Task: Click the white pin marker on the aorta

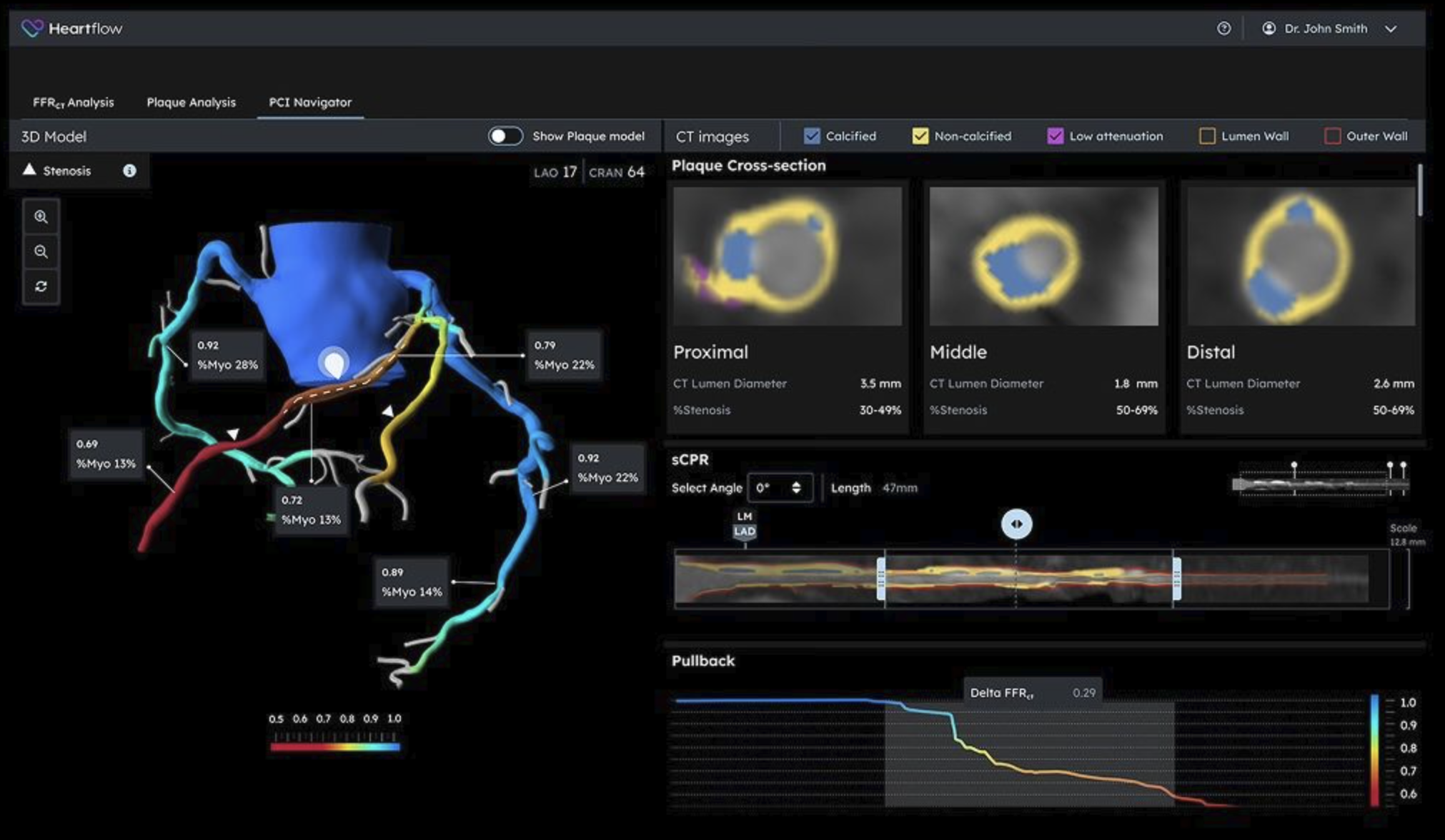Action: pyautogui.click(x=333, y=362)
